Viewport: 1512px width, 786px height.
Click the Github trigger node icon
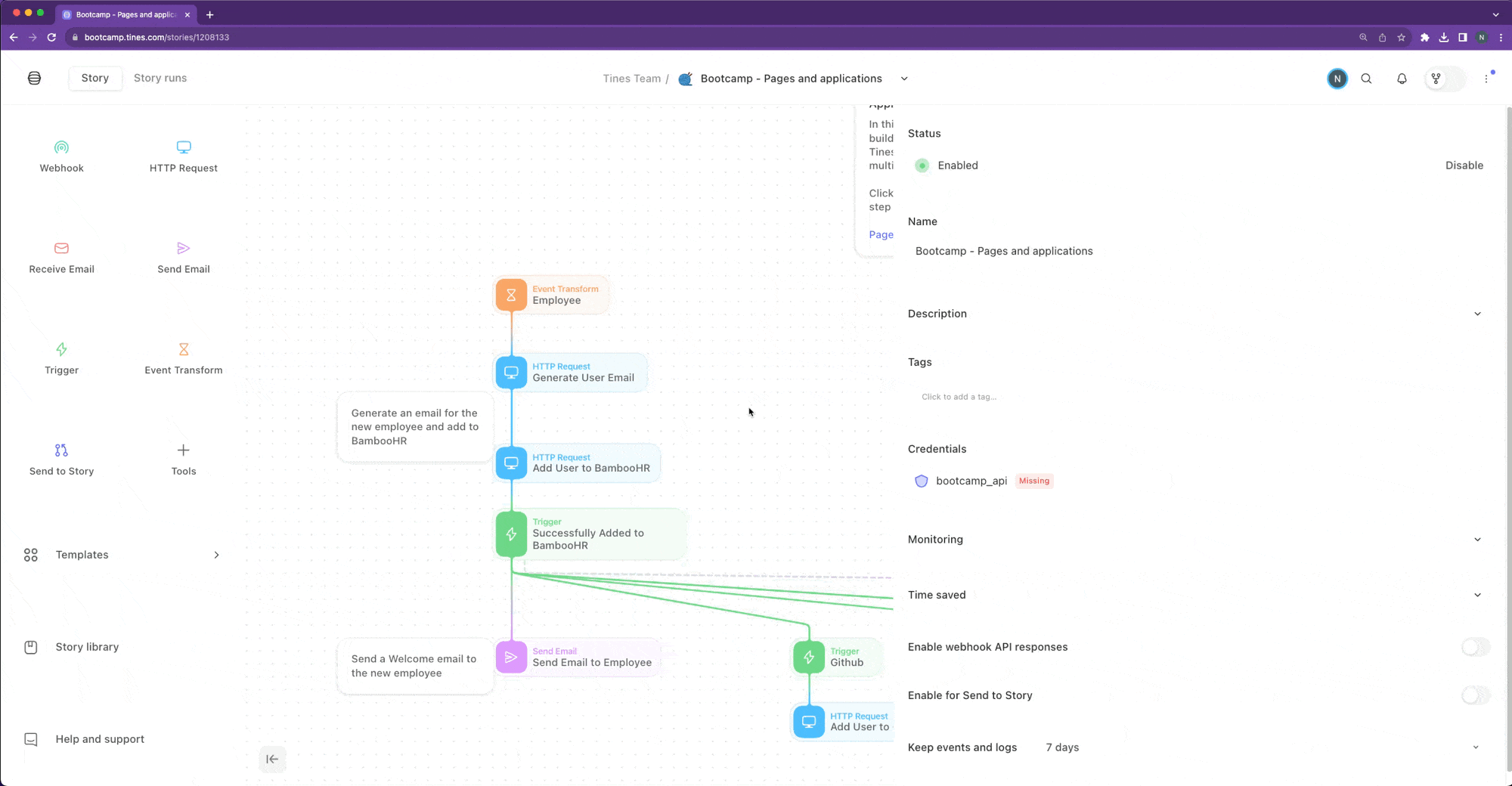pyautogui.click(x=809, y=657)
